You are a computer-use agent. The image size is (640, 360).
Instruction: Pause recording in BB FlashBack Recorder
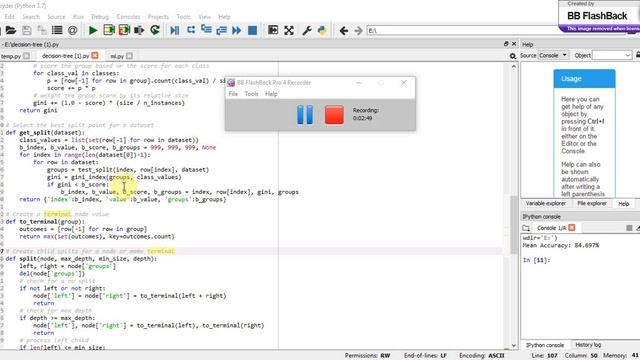pos(305,114)
